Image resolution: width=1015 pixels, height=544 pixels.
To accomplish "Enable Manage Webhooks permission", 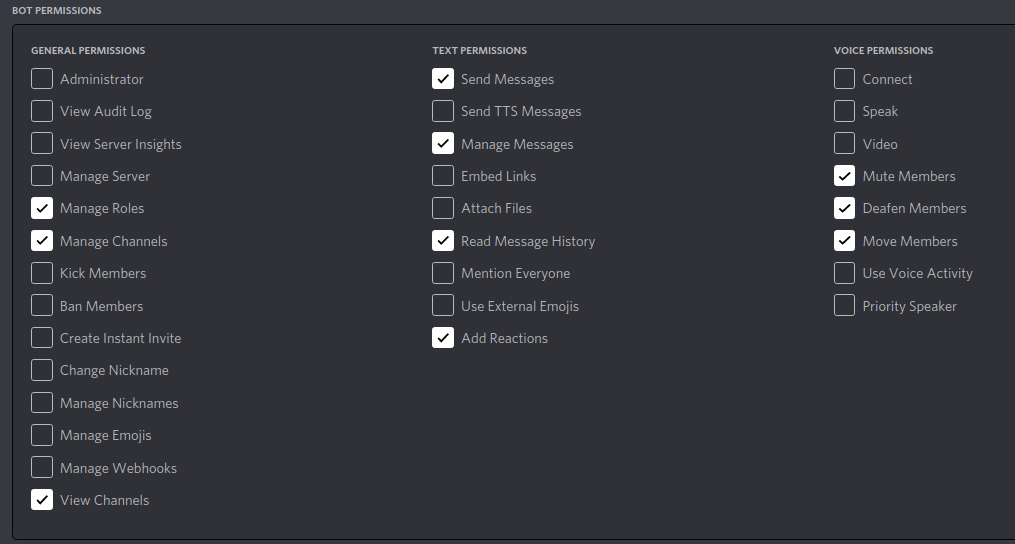I will click(x=42, y=468).
